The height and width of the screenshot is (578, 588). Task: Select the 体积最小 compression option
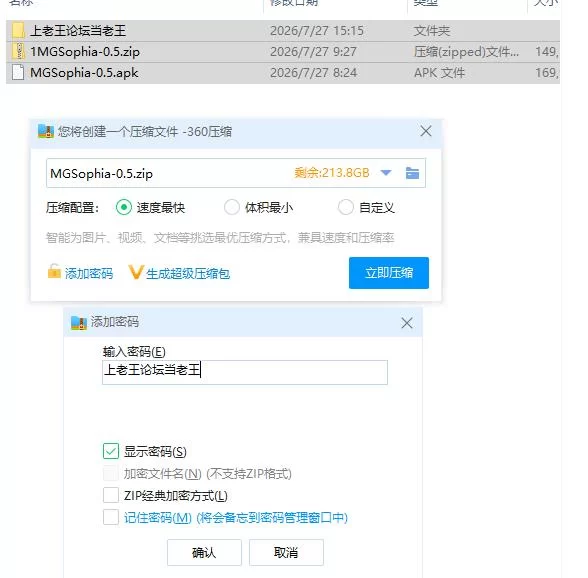(232, 207)
